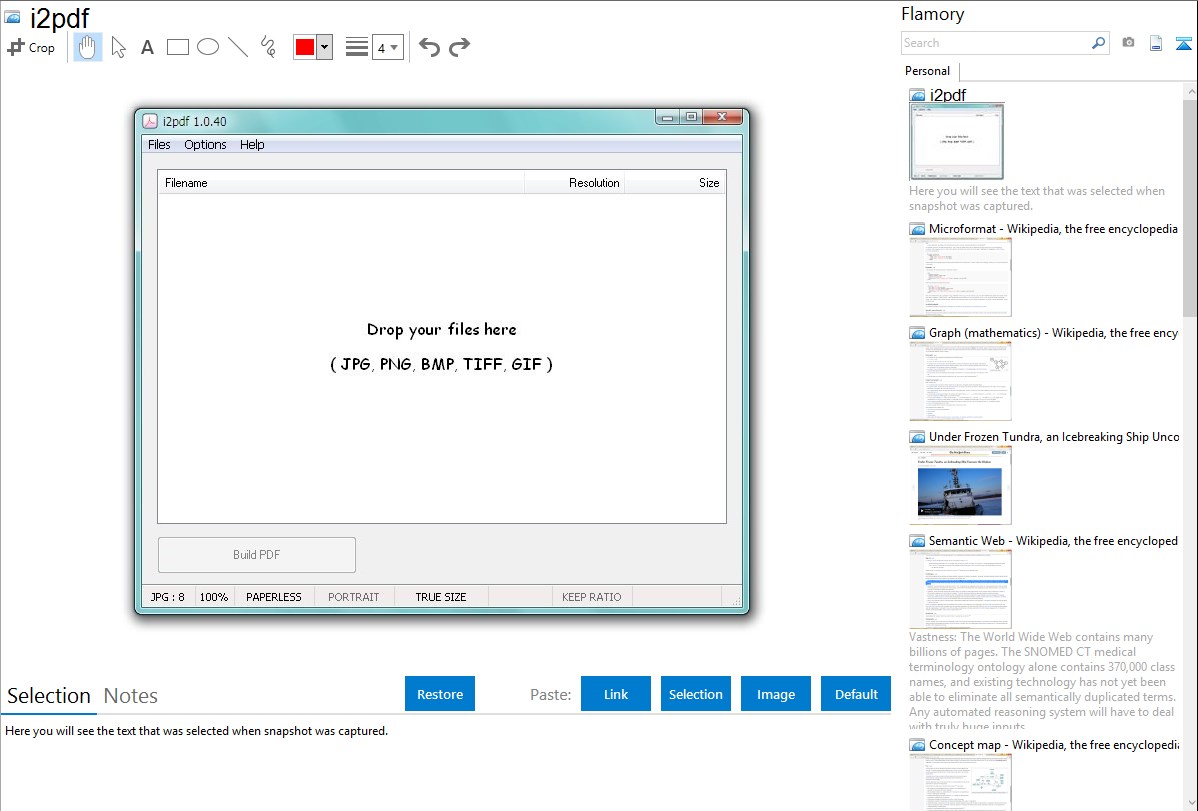Click the Paste Image button
The width and height of the screenshot is (1198, 811).
[x=775, y=694]
